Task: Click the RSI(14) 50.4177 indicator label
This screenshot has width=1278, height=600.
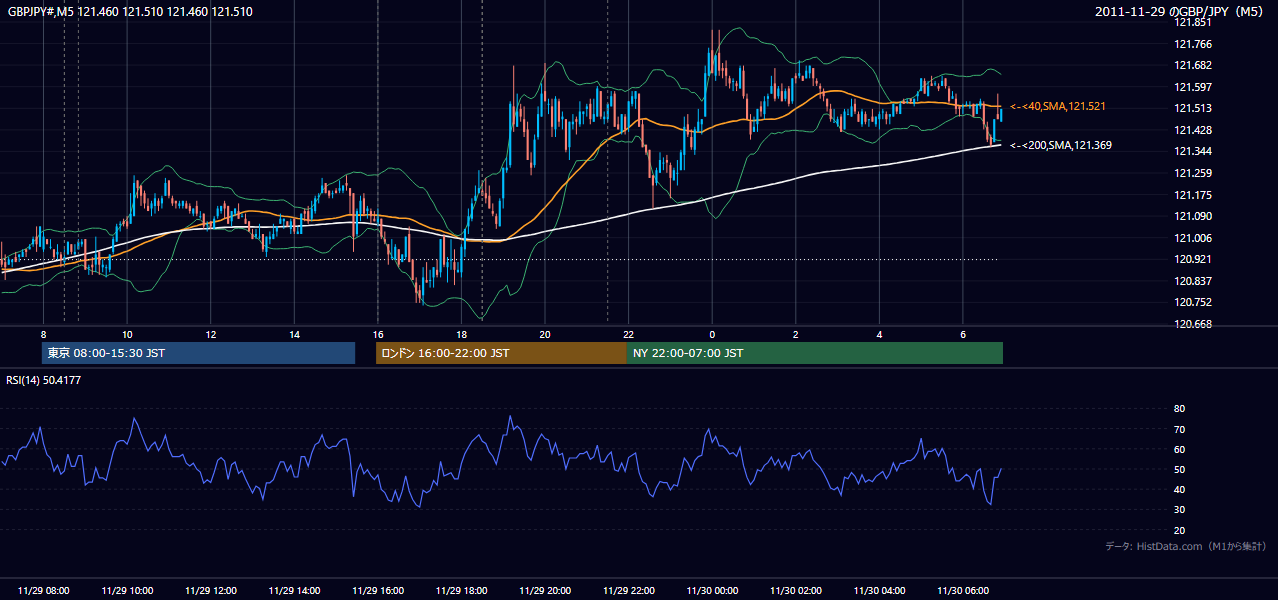Action: click(44, 379)
